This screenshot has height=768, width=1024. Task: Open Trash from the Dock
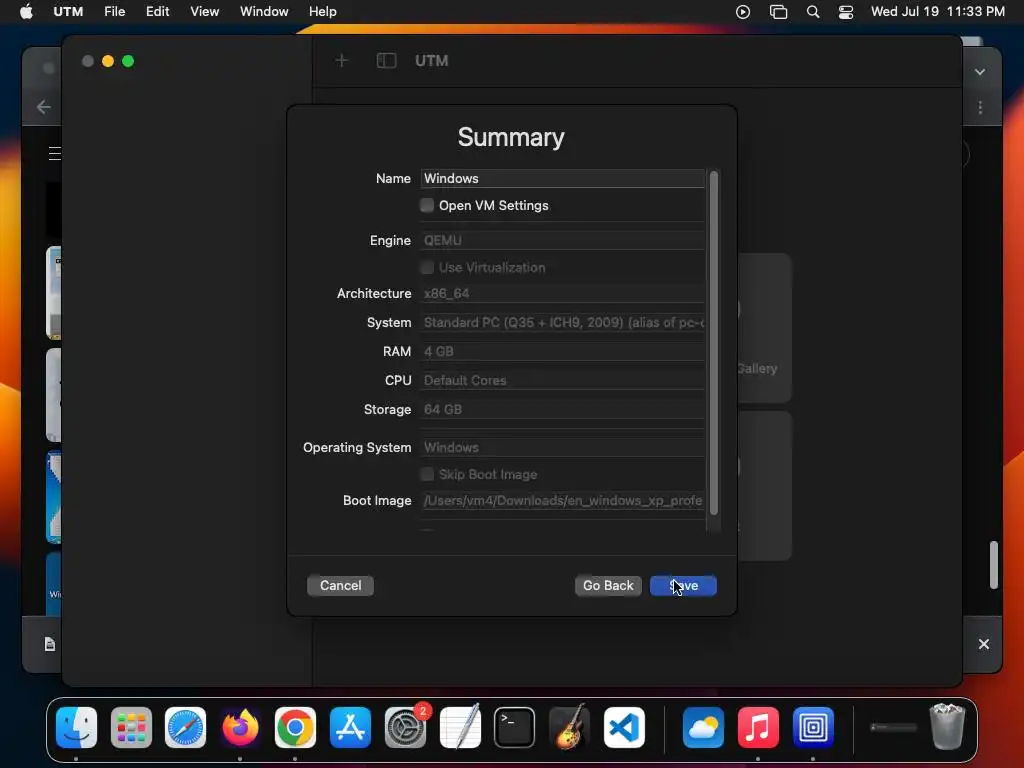tap(947, 726)
